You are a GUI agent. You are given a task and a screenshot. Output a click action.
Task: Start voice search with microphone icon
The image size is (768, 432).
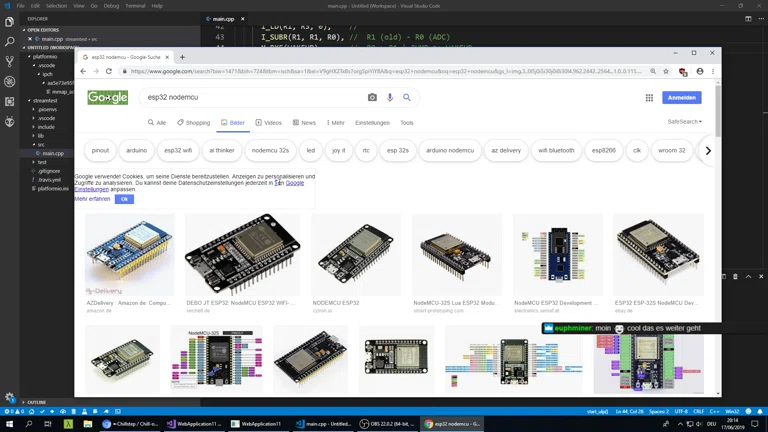pos(390,98)
